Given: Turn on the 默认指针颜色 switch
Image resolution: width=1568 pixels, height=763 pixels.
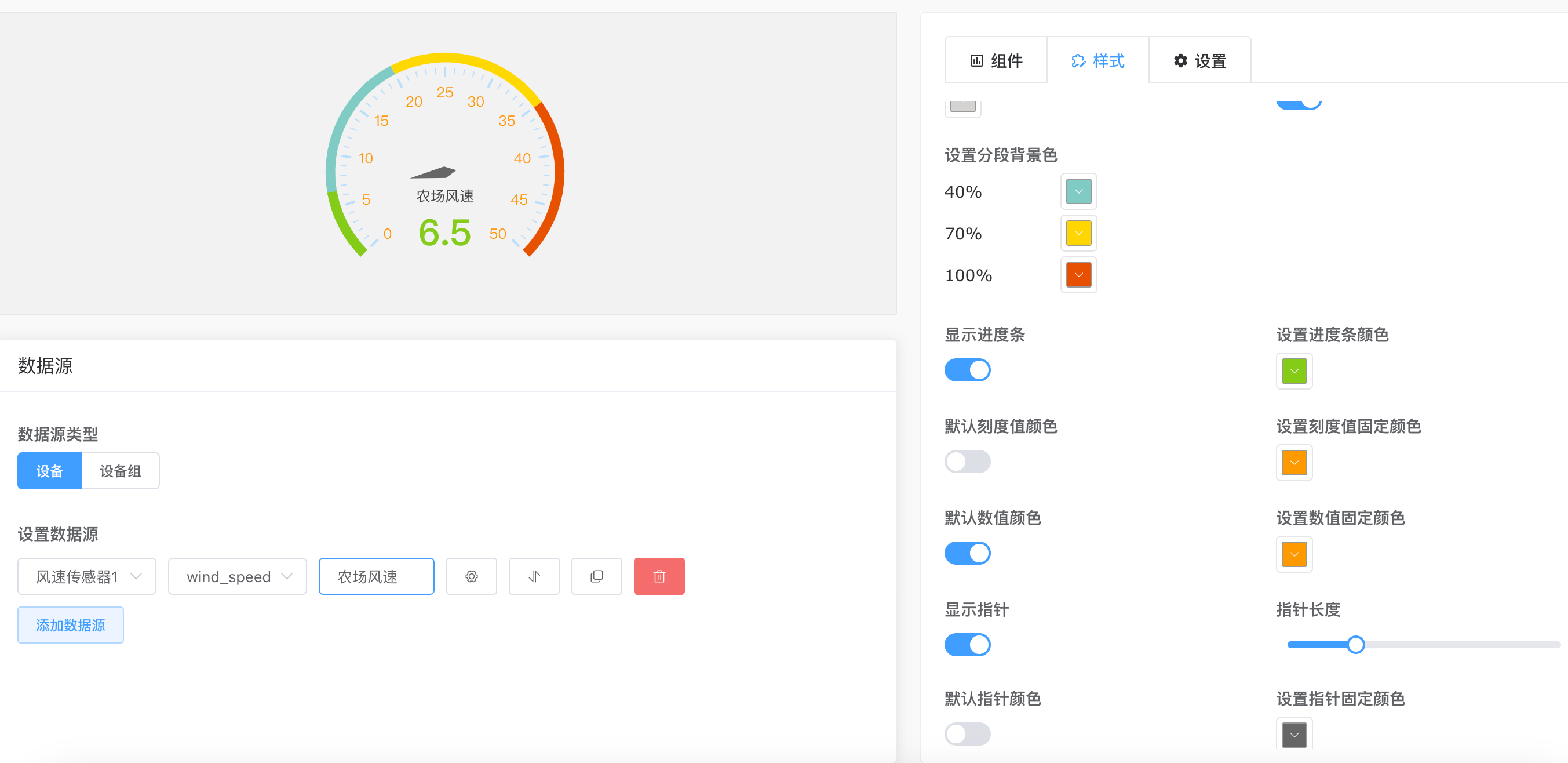Looking at the screenshot, I should coord(967,735).
